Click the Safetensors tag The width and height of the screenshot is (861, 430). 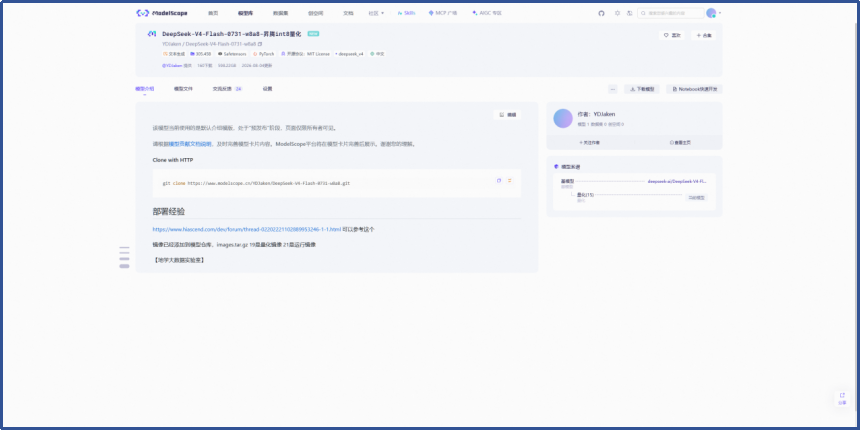click(x=232, y=54)
